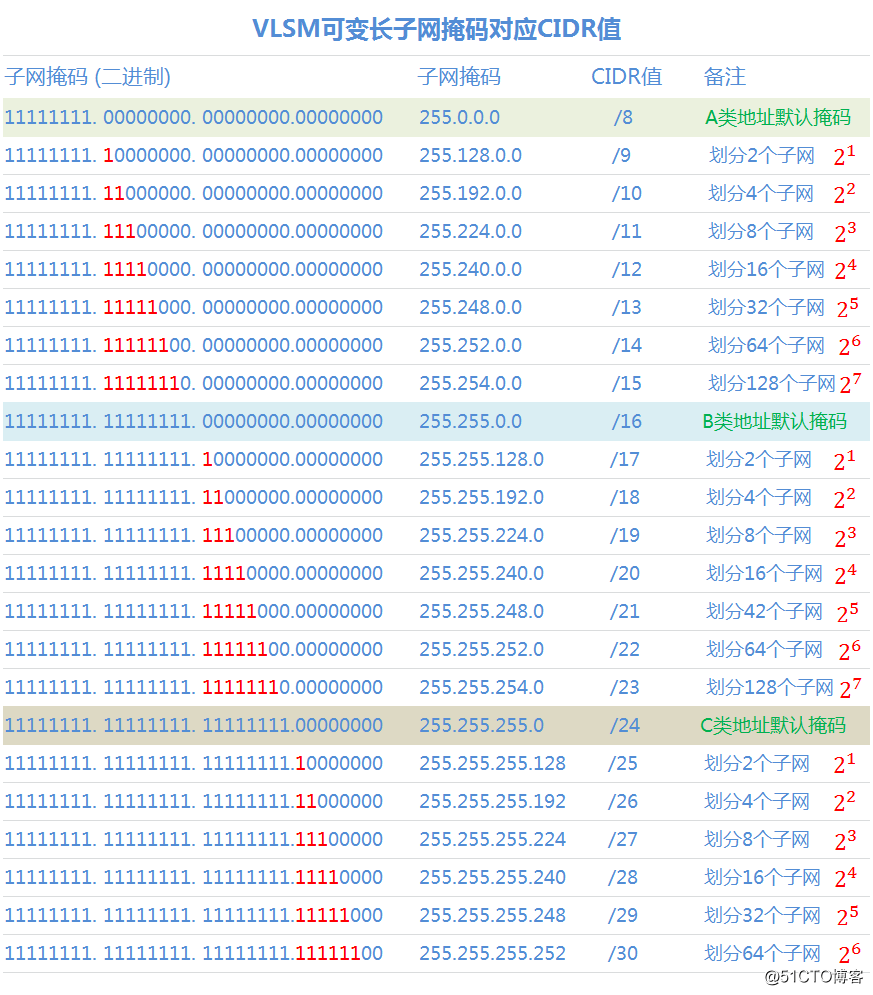Select the 备注 column header
The width and height of the screenshot is (873, 995).
pyautogui.click(x=725, y=77)
